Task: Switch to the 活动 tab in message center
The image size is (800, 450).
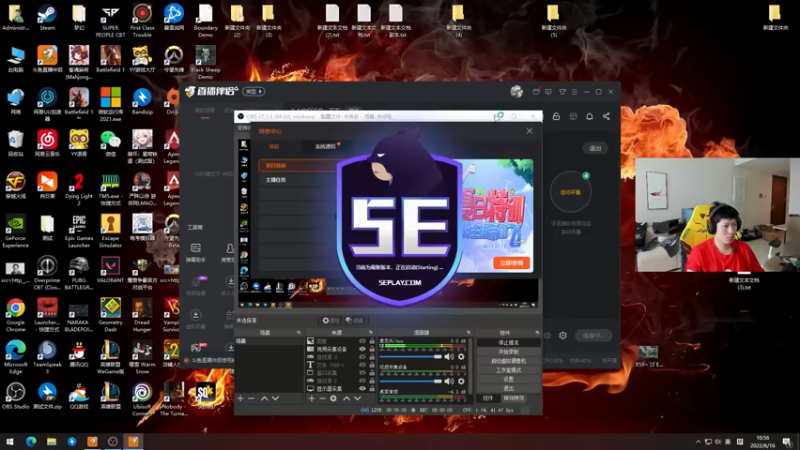Action: pyautogui.click(x=274, y=146)
